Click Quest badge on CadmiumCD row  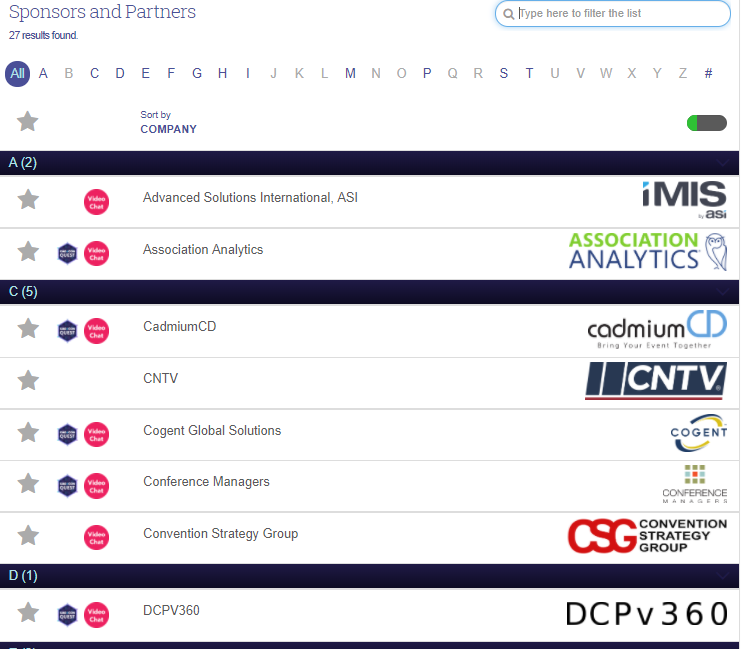click(67, 331)
